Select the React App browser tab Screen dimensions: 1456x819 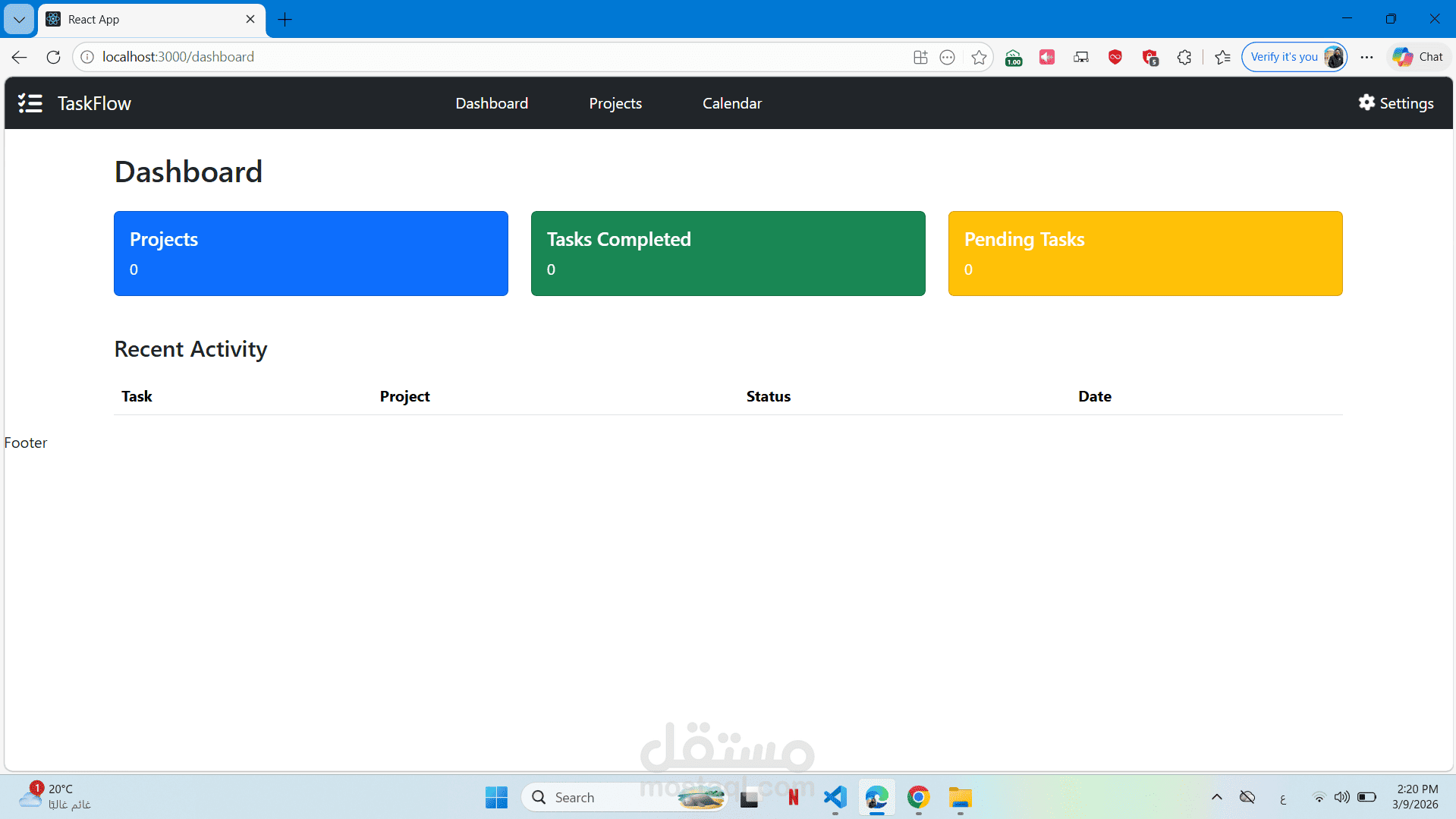tap(152, 20)
